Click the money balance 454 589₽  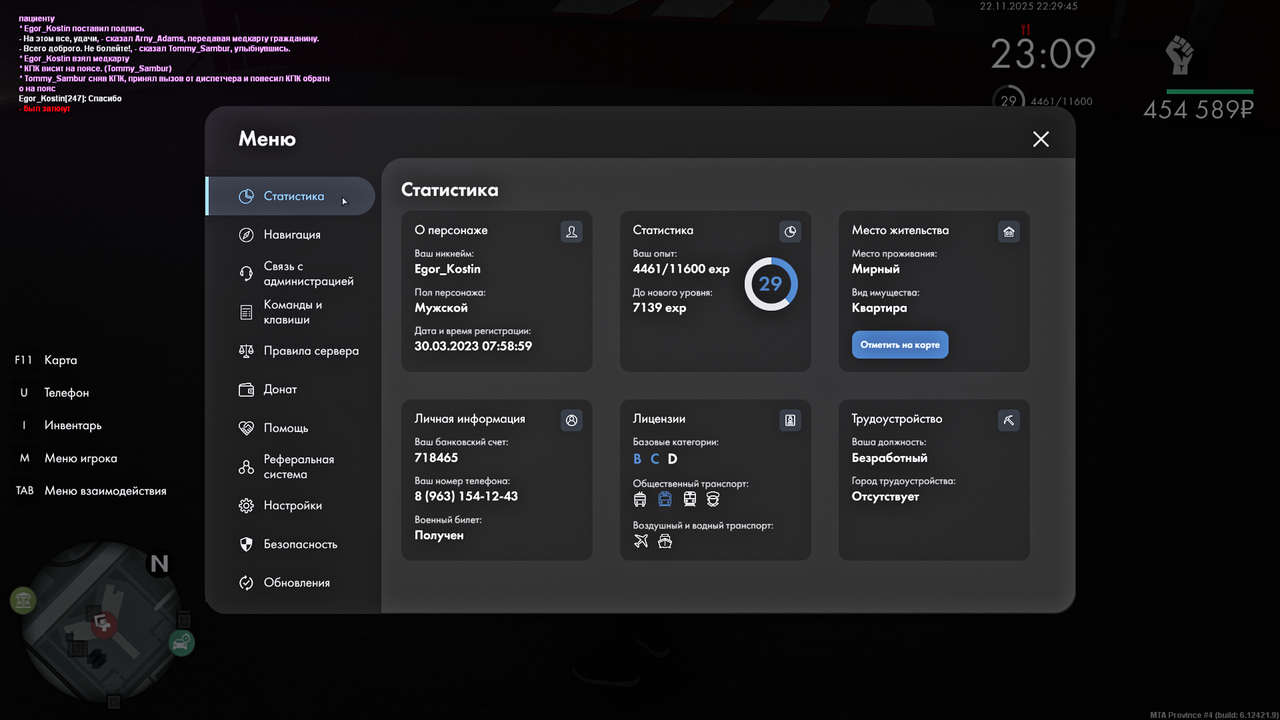pyautogui.click(x=1198, y=110)
